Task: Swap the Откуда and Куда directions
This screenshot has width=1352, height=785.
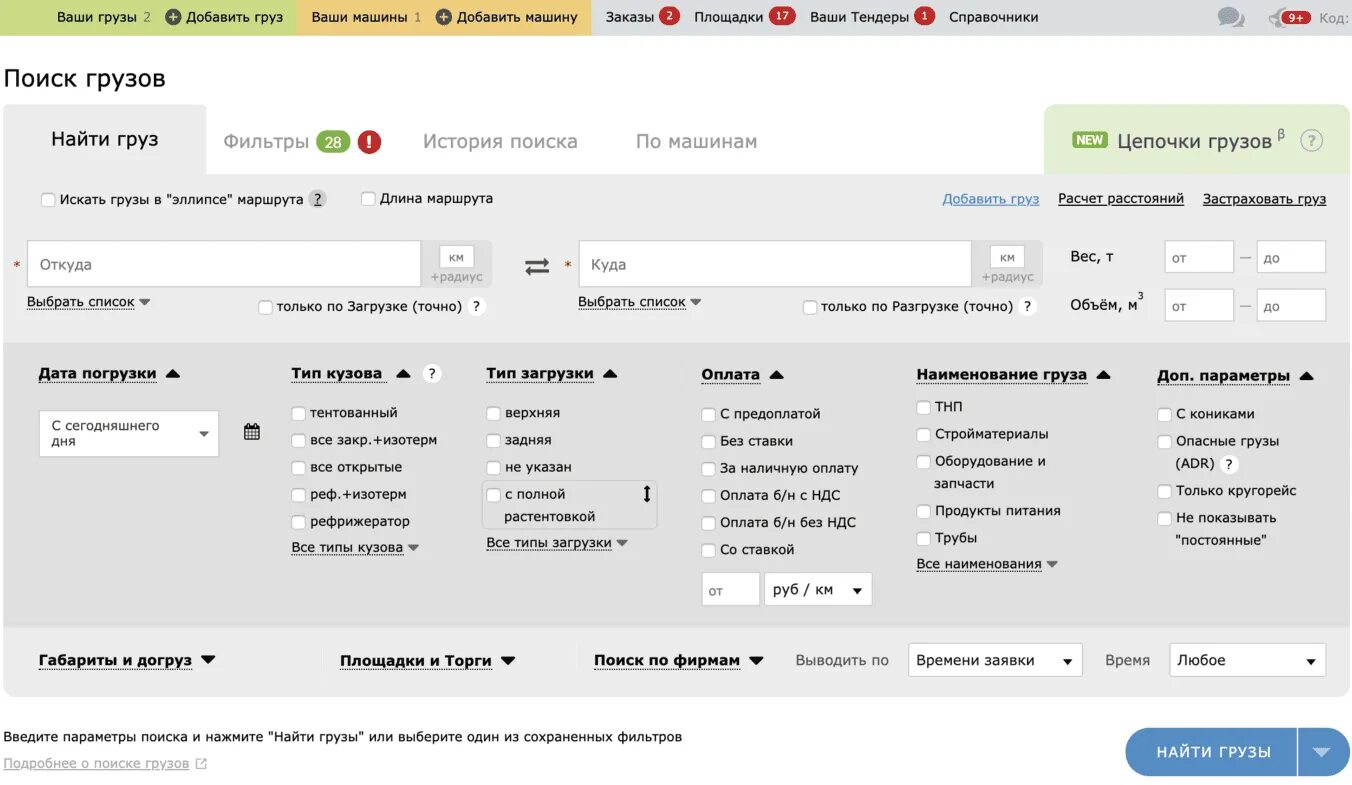Action: (x=537, y=265)
